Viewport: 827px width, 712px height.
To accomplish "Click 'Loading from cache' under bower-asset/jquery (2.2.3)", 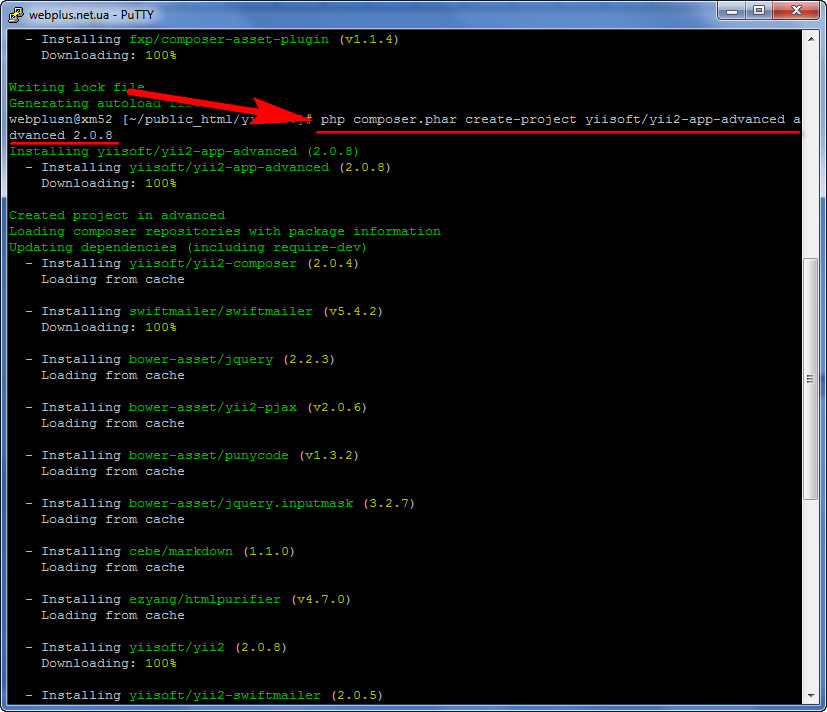I will pos(113,376).
